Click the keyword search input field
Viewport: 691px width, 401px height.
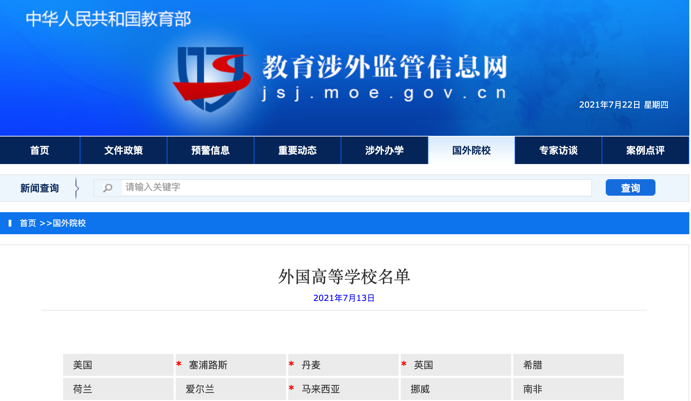point(342,188)
